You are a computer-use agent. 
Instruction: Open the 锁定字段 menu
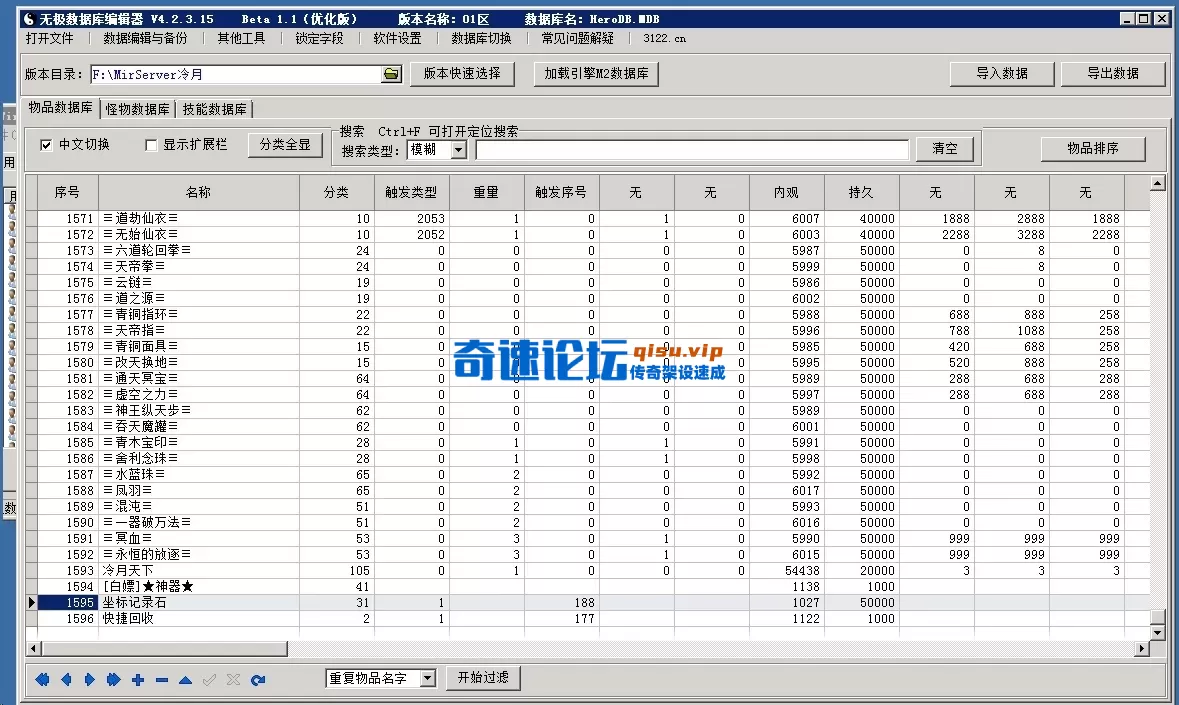click(320, 38)
